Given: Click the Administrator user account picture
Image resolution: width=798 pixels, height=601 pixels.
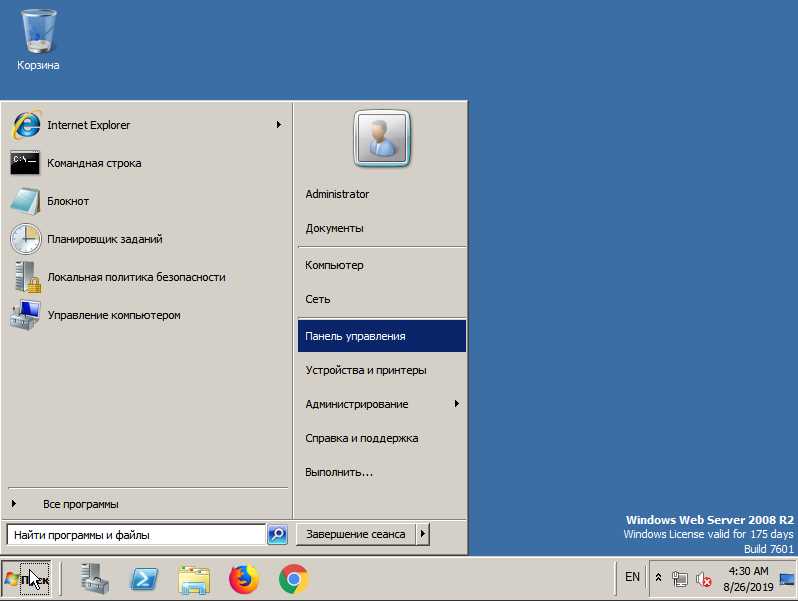Looking at the screenshot, I should (x=382, y=138).
